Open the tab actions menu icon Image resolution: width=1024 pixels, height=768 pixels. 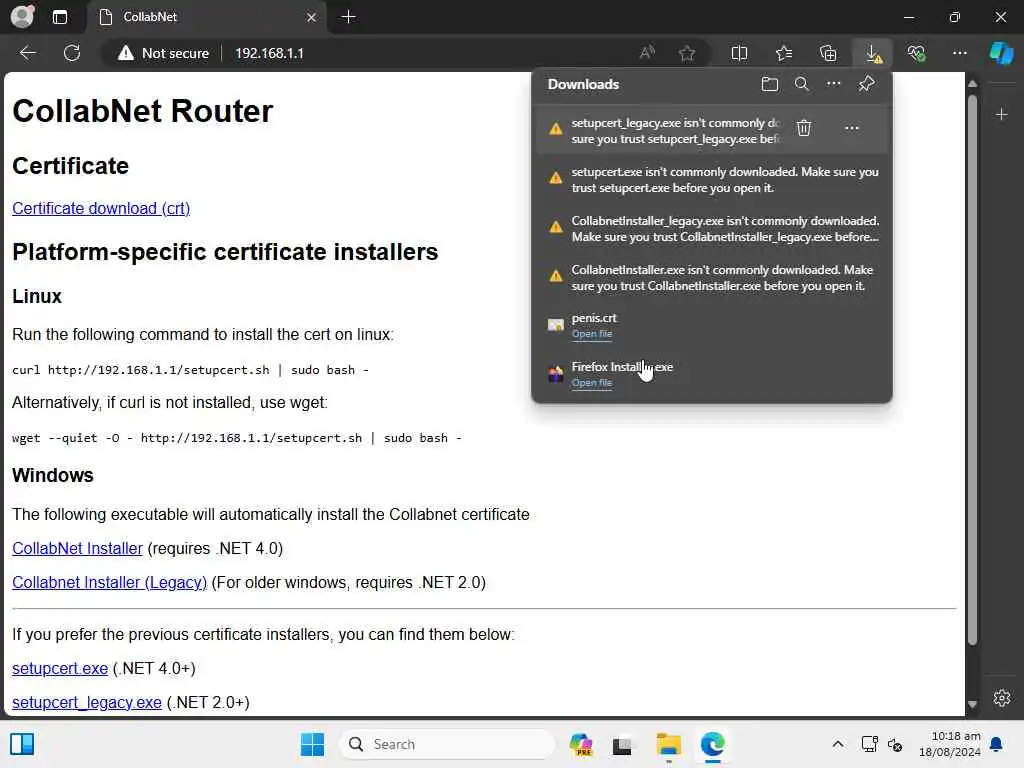click(x=59, y=17)
